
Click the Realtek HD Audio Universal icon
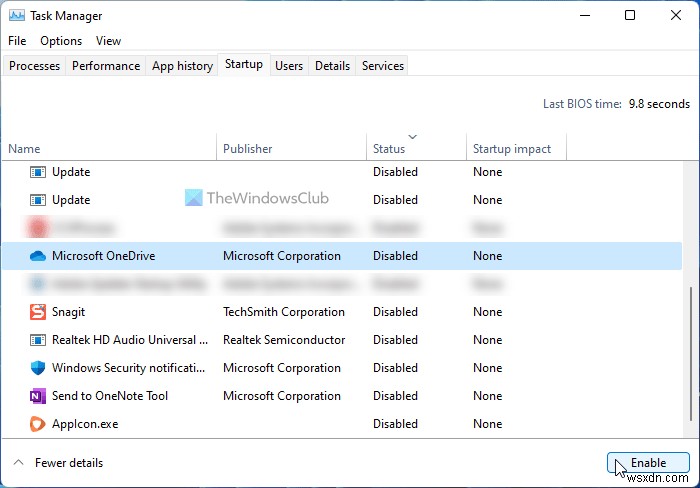coord(38,340)
